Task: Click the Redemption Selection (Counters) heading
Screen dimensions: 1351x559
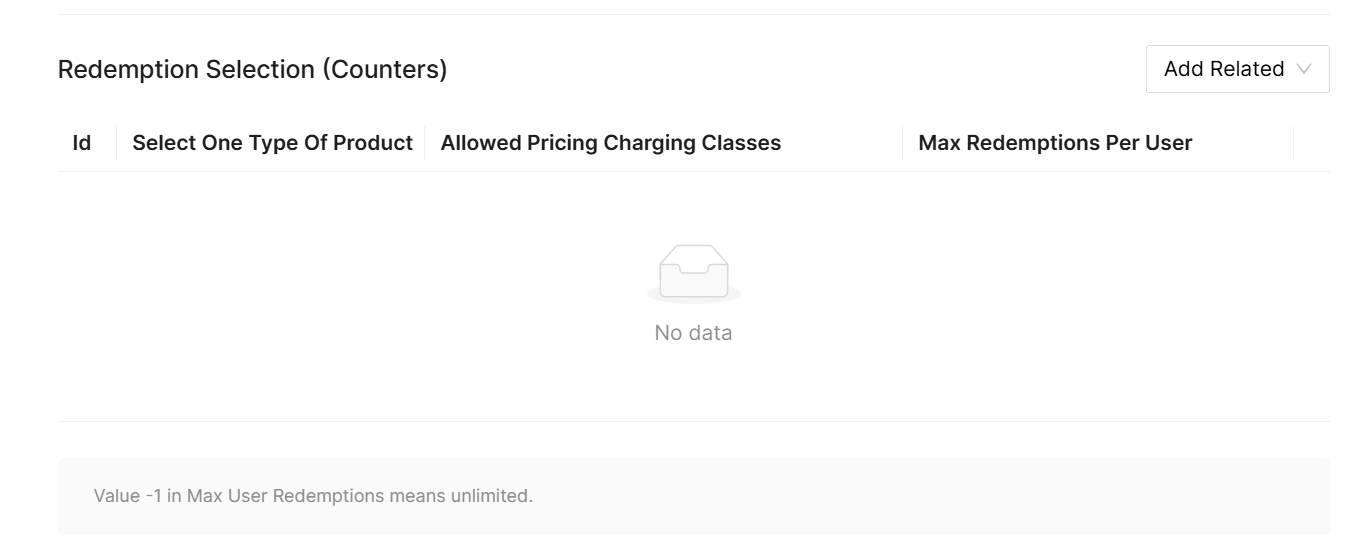Action: click(x=252, y=70)
